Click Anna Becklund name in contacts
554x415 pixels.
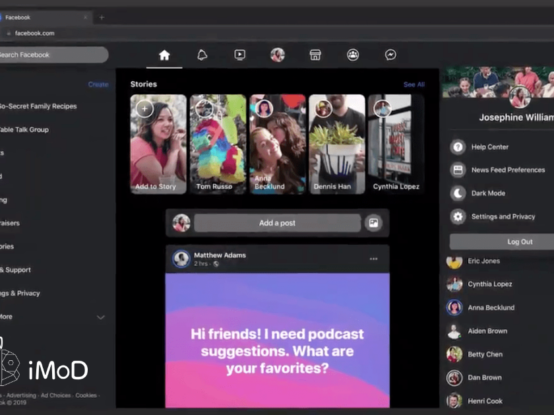(491, 308)
